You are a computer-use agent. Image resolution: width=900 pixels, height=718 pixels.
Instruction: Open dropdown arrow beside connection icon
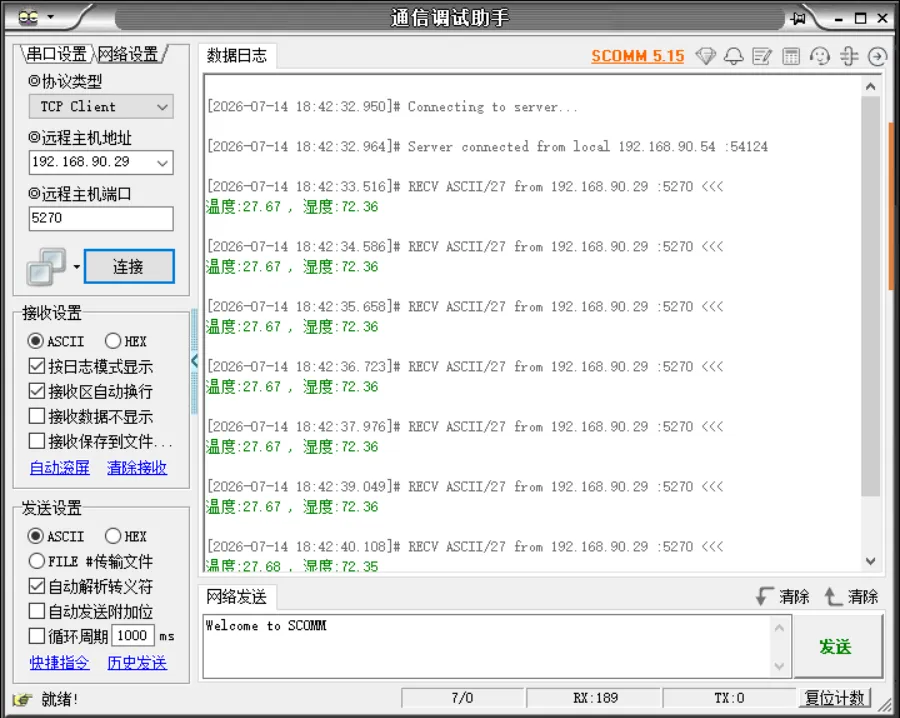point(76,267)
